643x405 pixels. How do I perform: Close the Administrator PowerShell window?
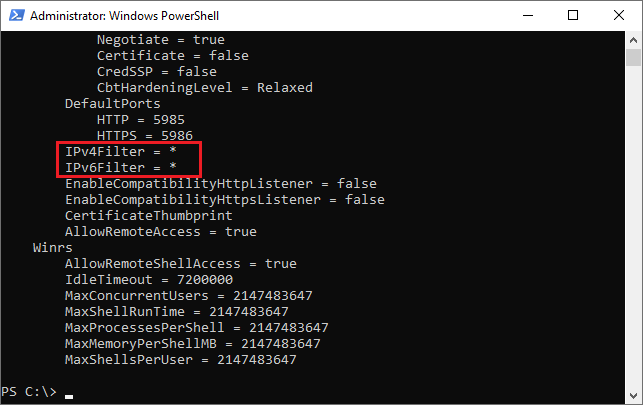point(618,16)
